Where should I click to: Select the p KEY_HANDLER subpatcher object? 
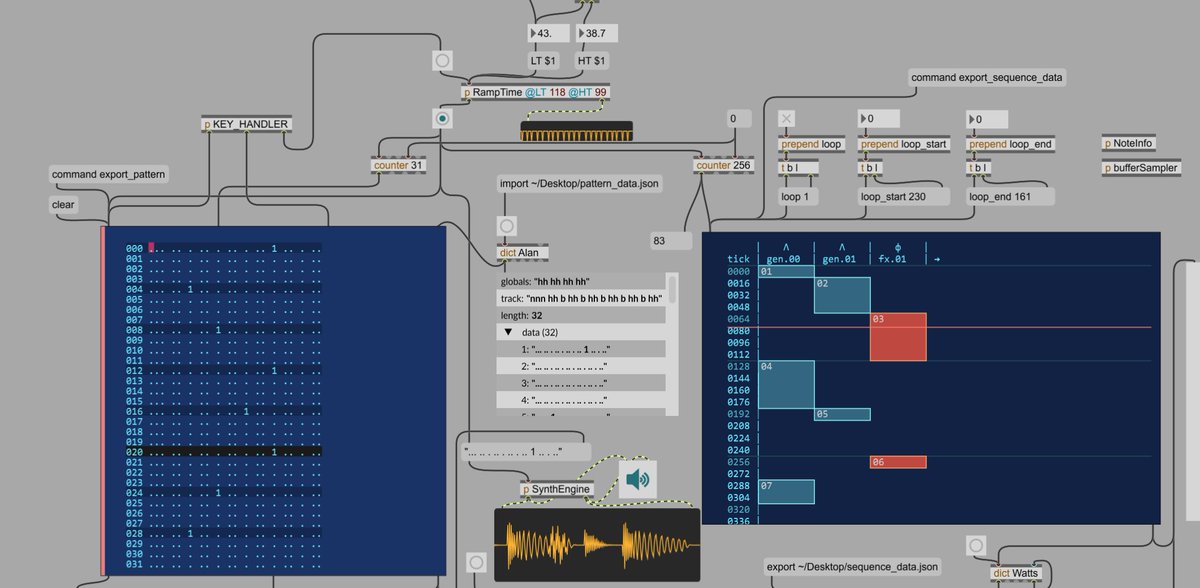(247, 124)
